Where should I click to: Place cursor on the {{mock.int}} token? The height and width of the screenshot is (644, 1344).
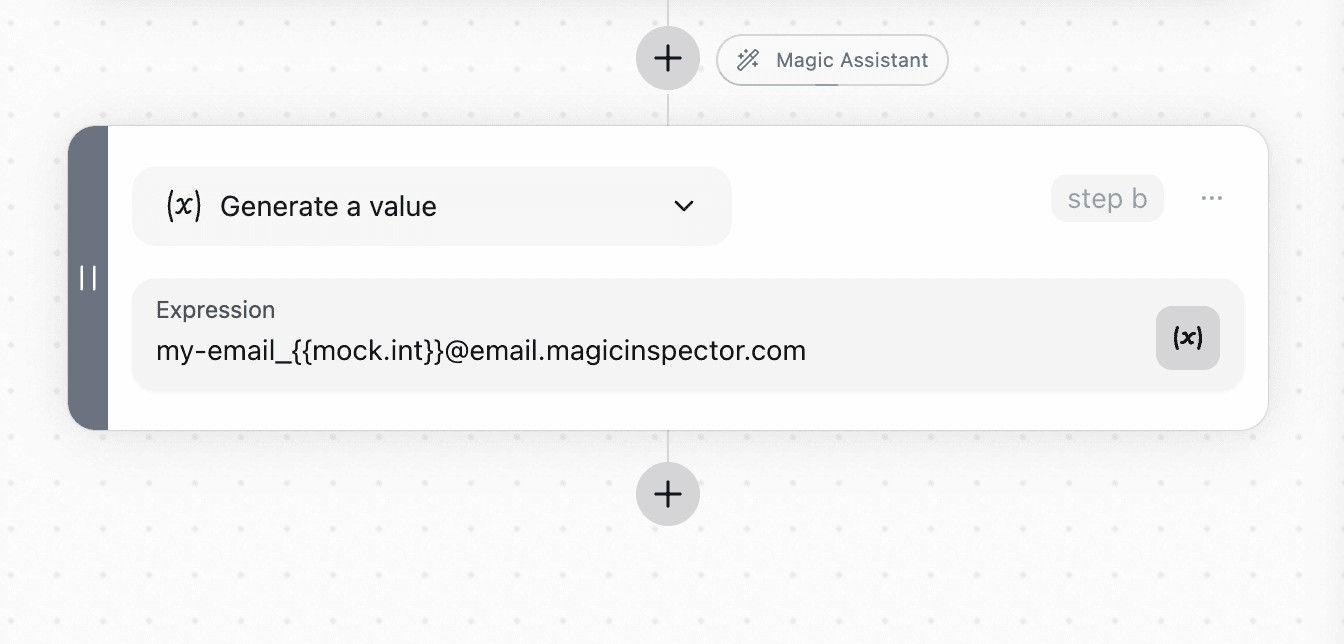368,351
